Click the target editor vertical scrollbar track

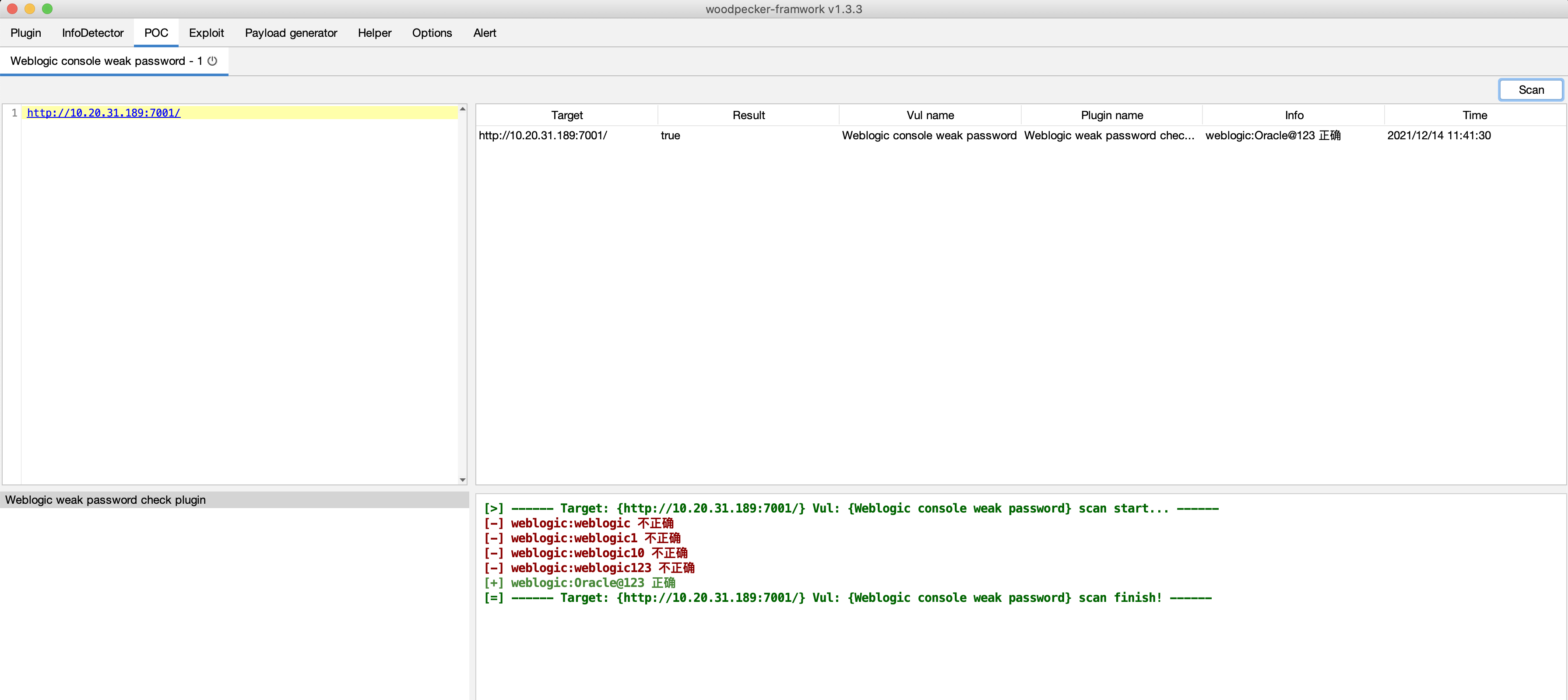tap(463, 295)
